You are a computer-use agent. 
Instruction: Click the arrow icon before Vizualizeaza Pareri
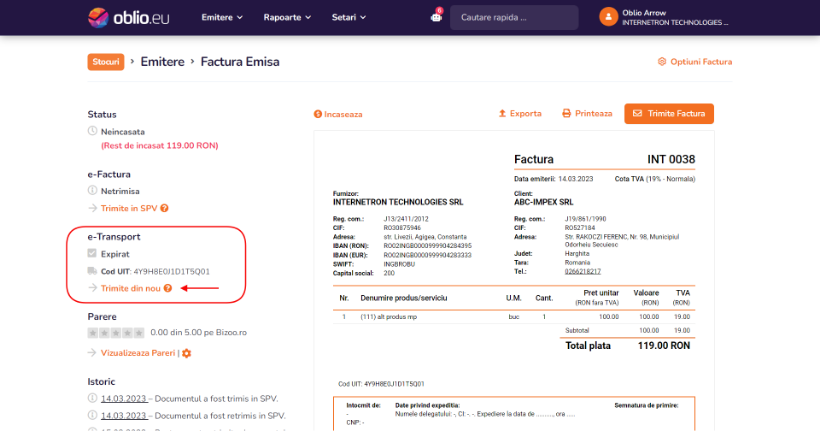pos(93,353)
